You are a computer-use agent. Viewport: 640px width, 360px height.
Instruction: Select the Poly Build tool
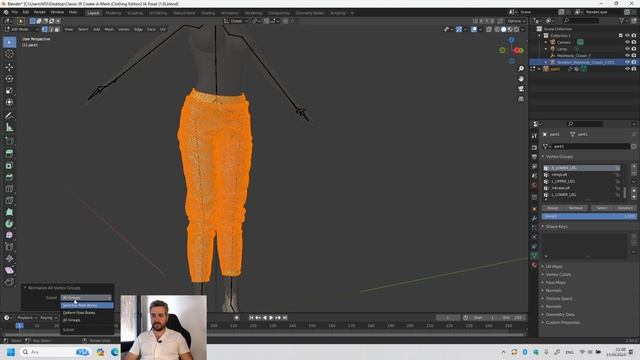(9, 212)
